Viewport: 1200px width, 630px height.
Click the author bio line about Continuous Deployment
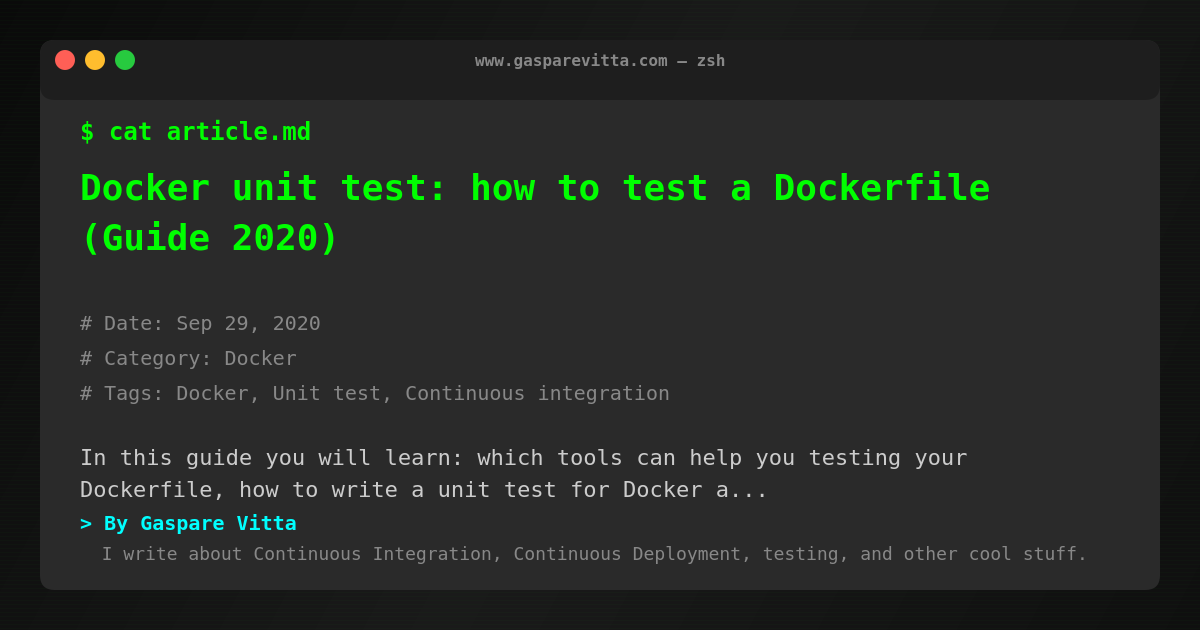pos(594,554)
